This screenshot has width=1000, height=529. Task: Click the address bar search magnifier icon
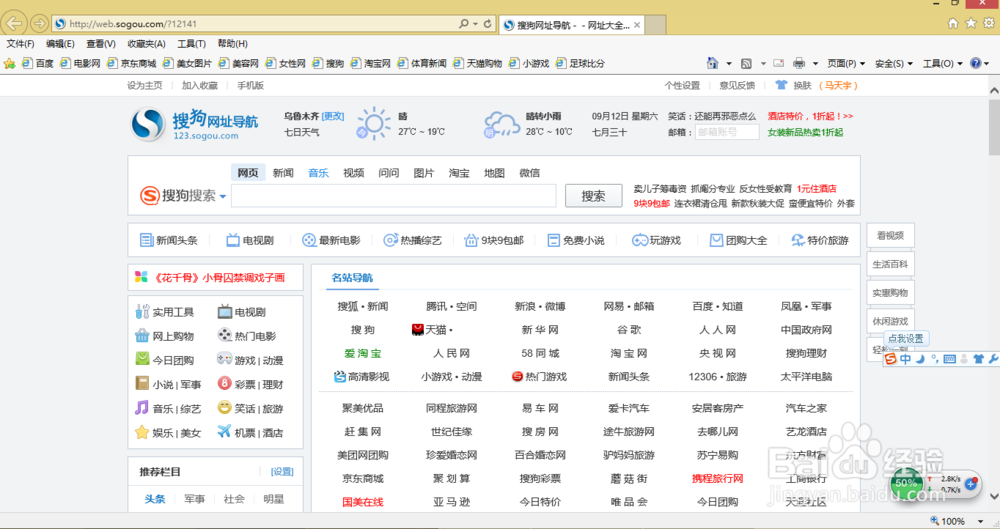pos(464,24)
